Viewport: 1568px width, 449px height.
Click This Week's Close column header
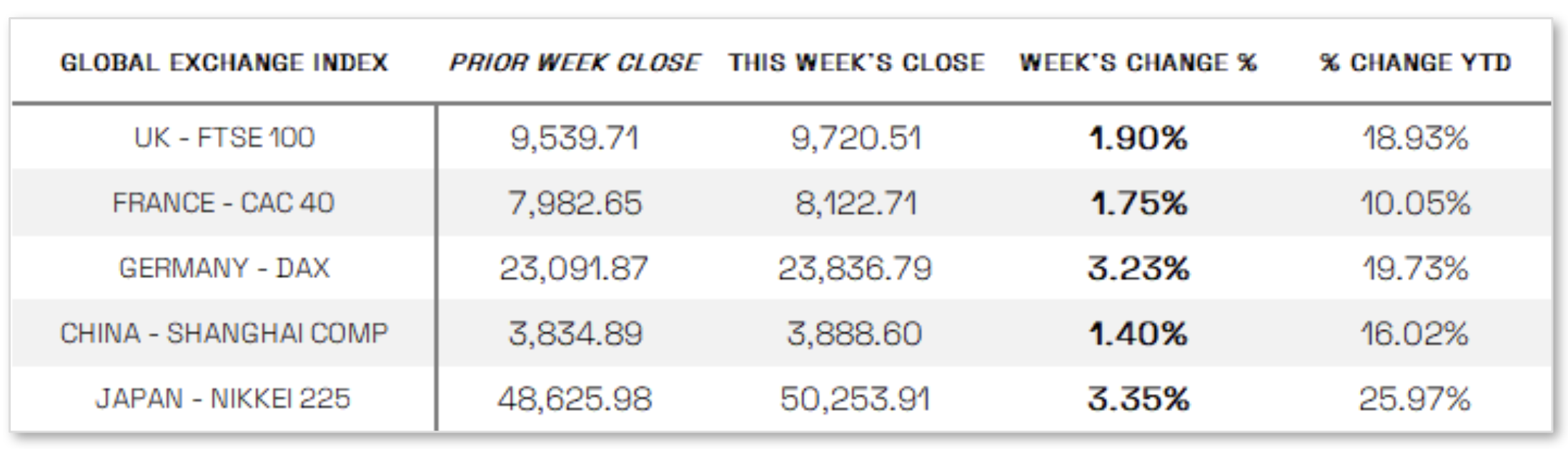[856, 63]
